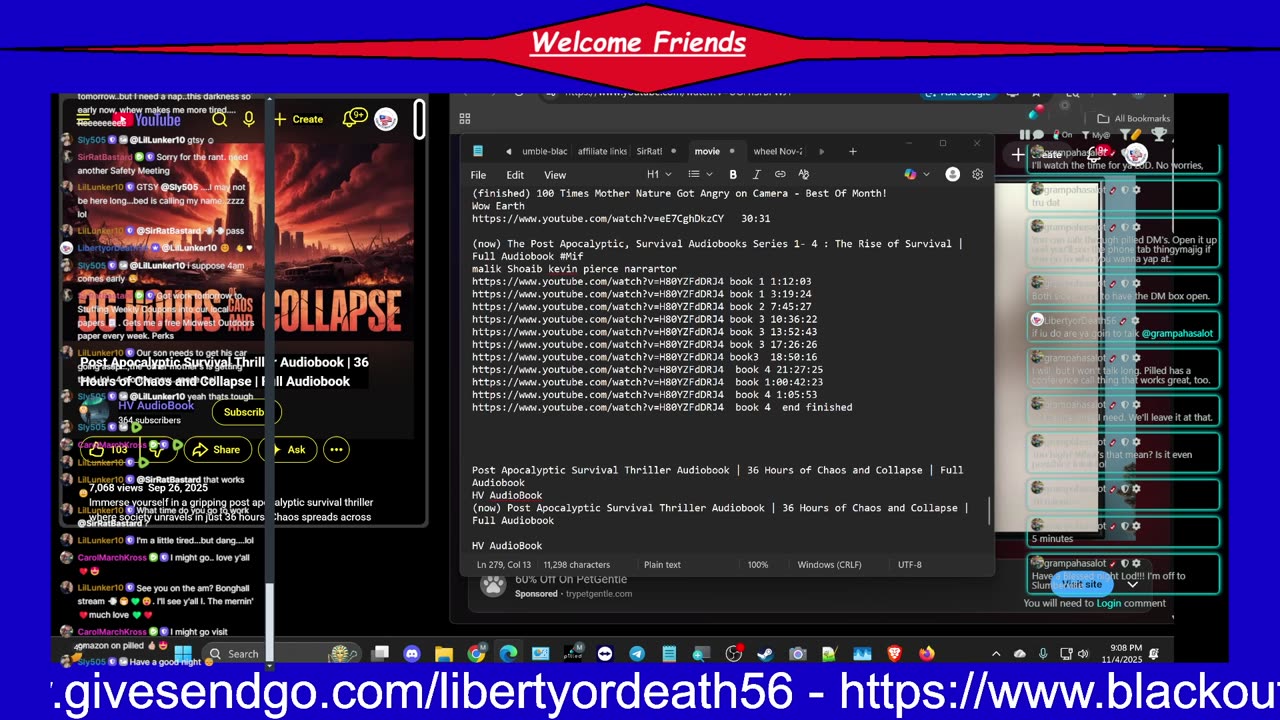
Task: Open the Windows Start button
Action: click(182, 654)
